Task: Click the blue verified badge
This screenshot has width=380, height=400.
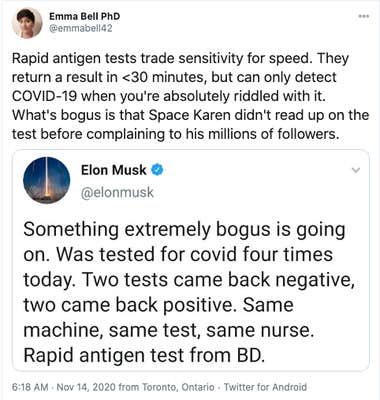Action: pyautogui.click(x=157, y=170)
